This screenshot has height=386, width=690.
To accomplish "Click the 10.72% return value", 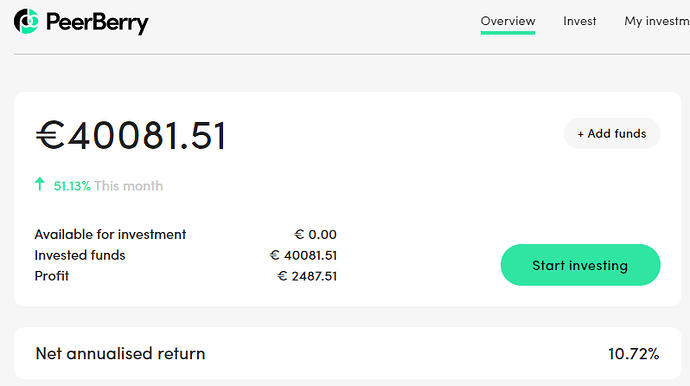I will (x=634, y=353).
